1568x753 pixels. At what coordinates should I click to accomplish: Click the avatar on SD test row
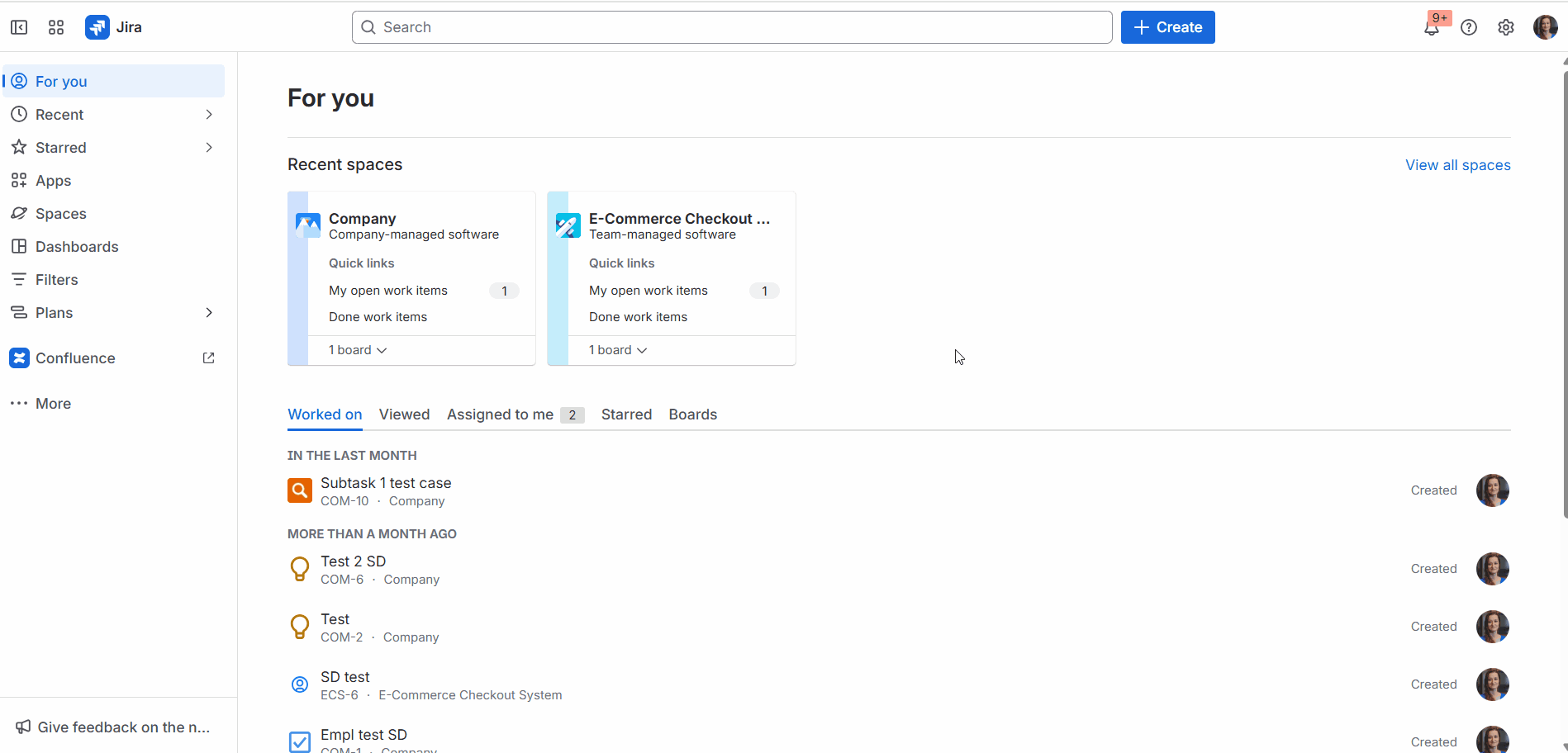point(1493,684)
